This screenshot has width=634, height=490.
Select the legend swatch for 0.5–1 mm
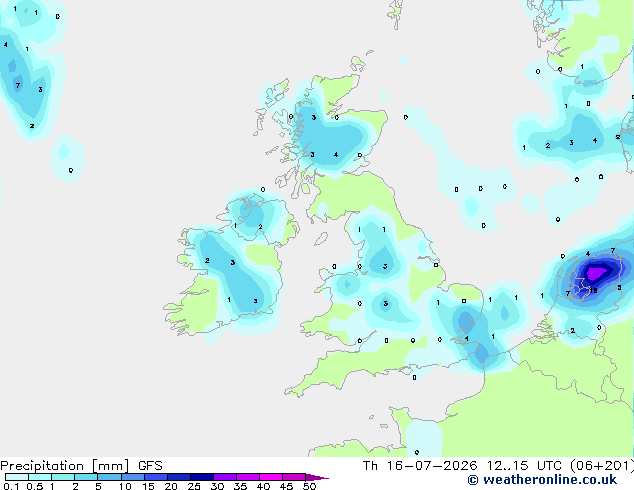(40, 477)
